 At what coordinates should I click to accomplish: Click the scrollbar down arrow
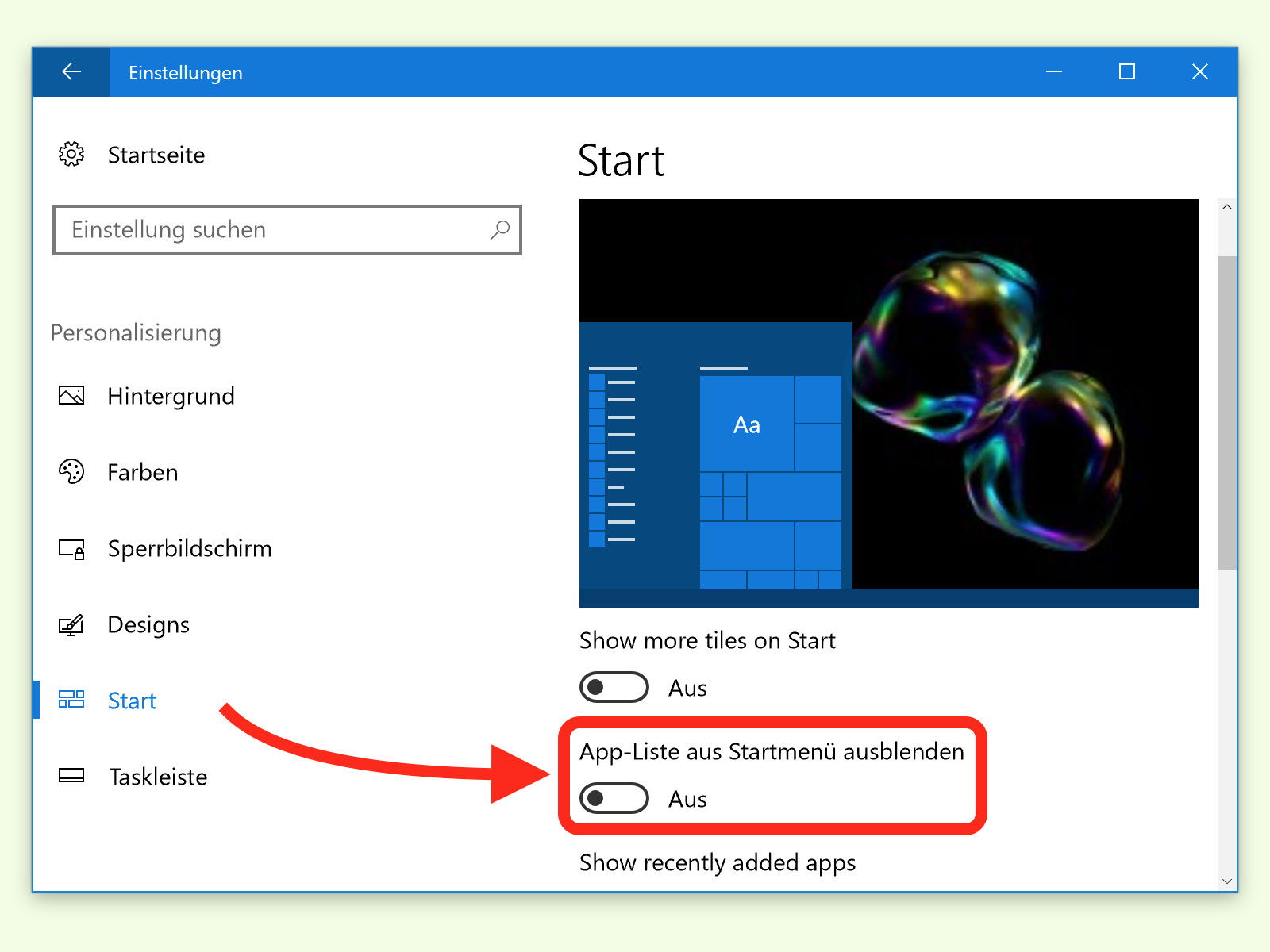pos(1227,881)
